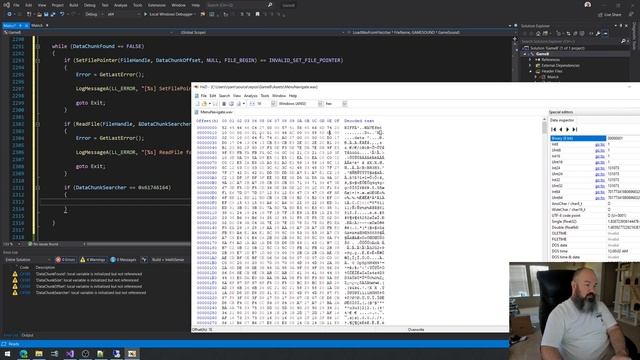
Task: Click Save All icon in Visual Studio toolbar
Action: click(53, 14)
